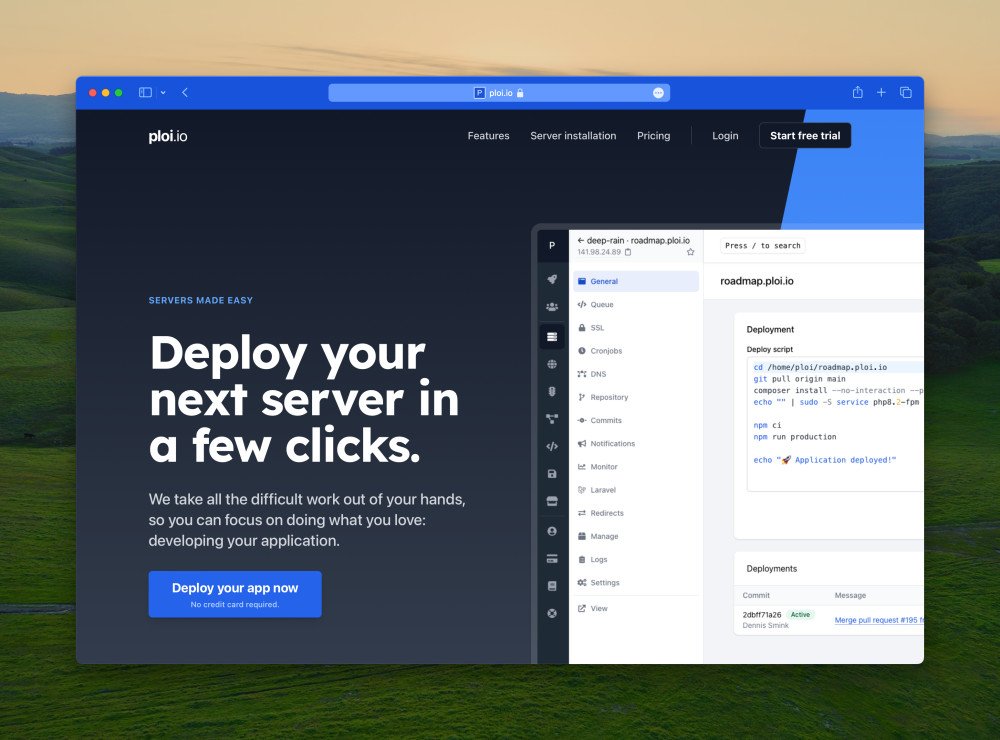Click the commit hash 2dbff71a26
The height and width of the screenshot is (740, 1000).
click(x=761, y=615)
